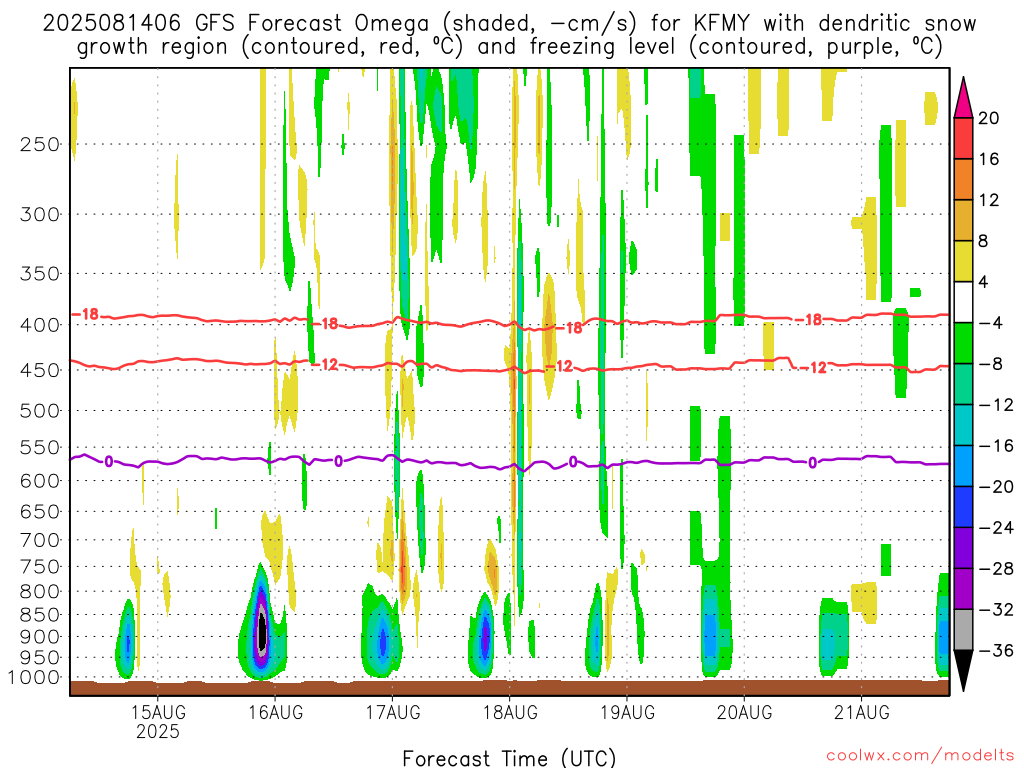Click the 250 pressure level label
Viewport: 1024px width, 768px height.
[40, 144]
